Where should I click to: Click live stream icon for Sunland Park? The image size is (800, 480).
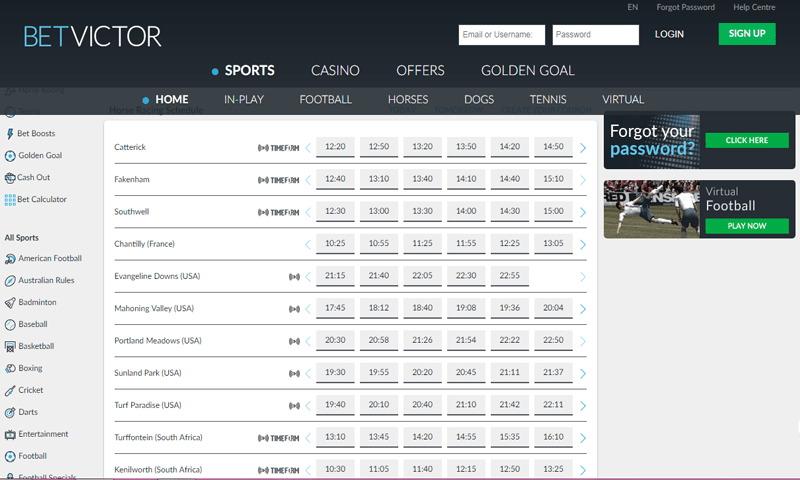[294, 373]
